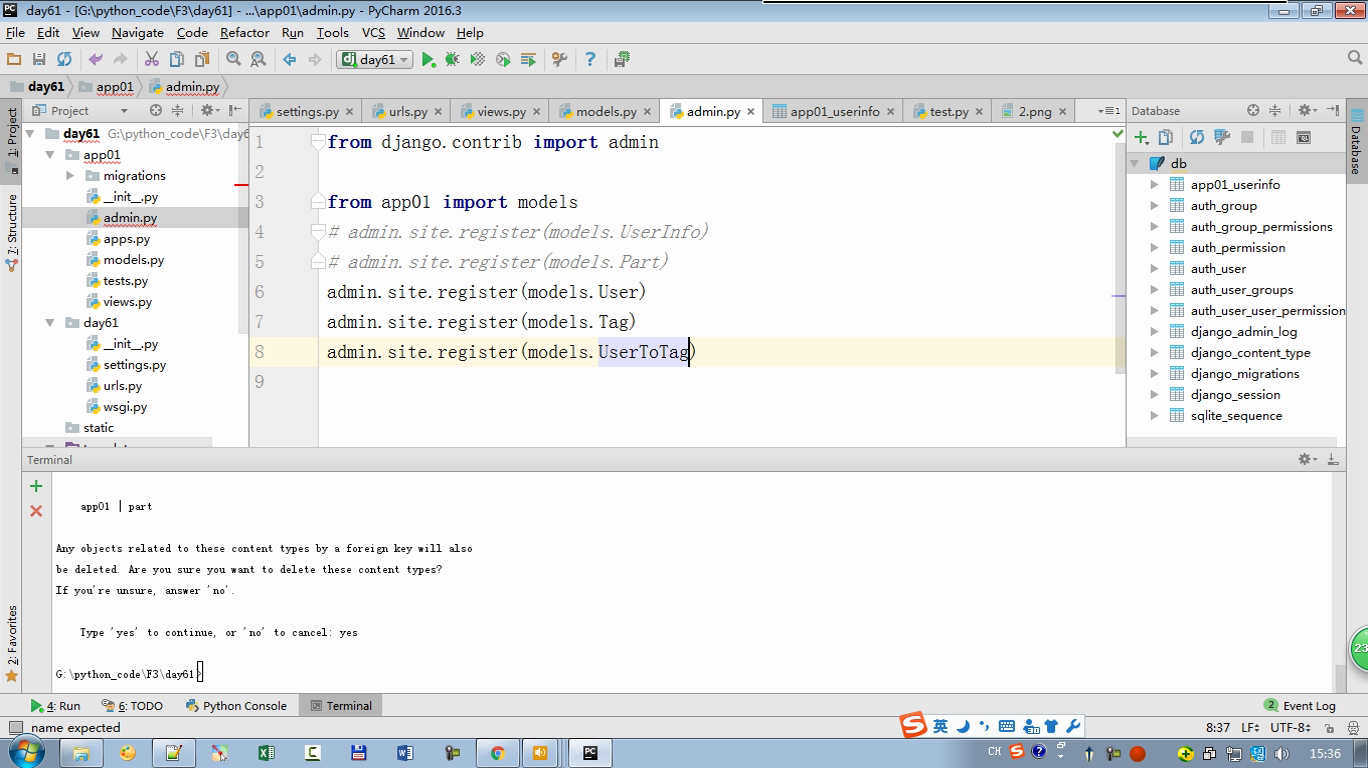Click the UTF-8 encoding selector
This screenshot has width=1368, height=768.
pyautogui.click(x=1289, y=728)
